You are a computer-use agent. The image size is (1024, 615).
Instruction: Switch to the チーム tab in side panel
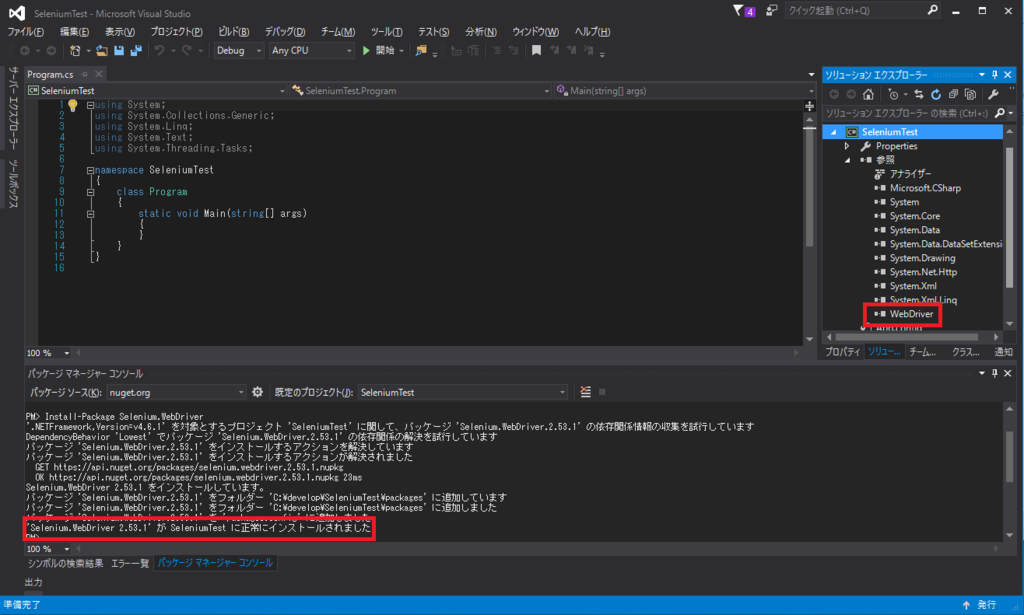click(x=922, y=352)
